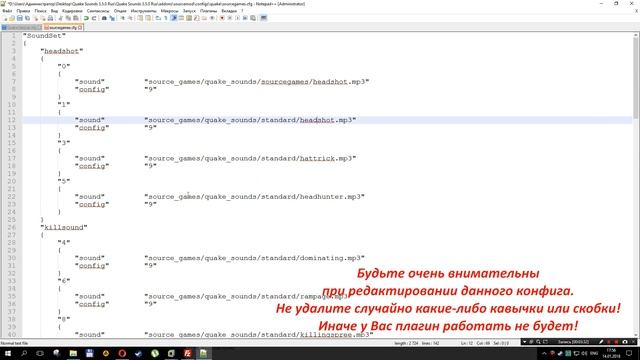Toggle Show All Characters icon

(x=166, y=18)
